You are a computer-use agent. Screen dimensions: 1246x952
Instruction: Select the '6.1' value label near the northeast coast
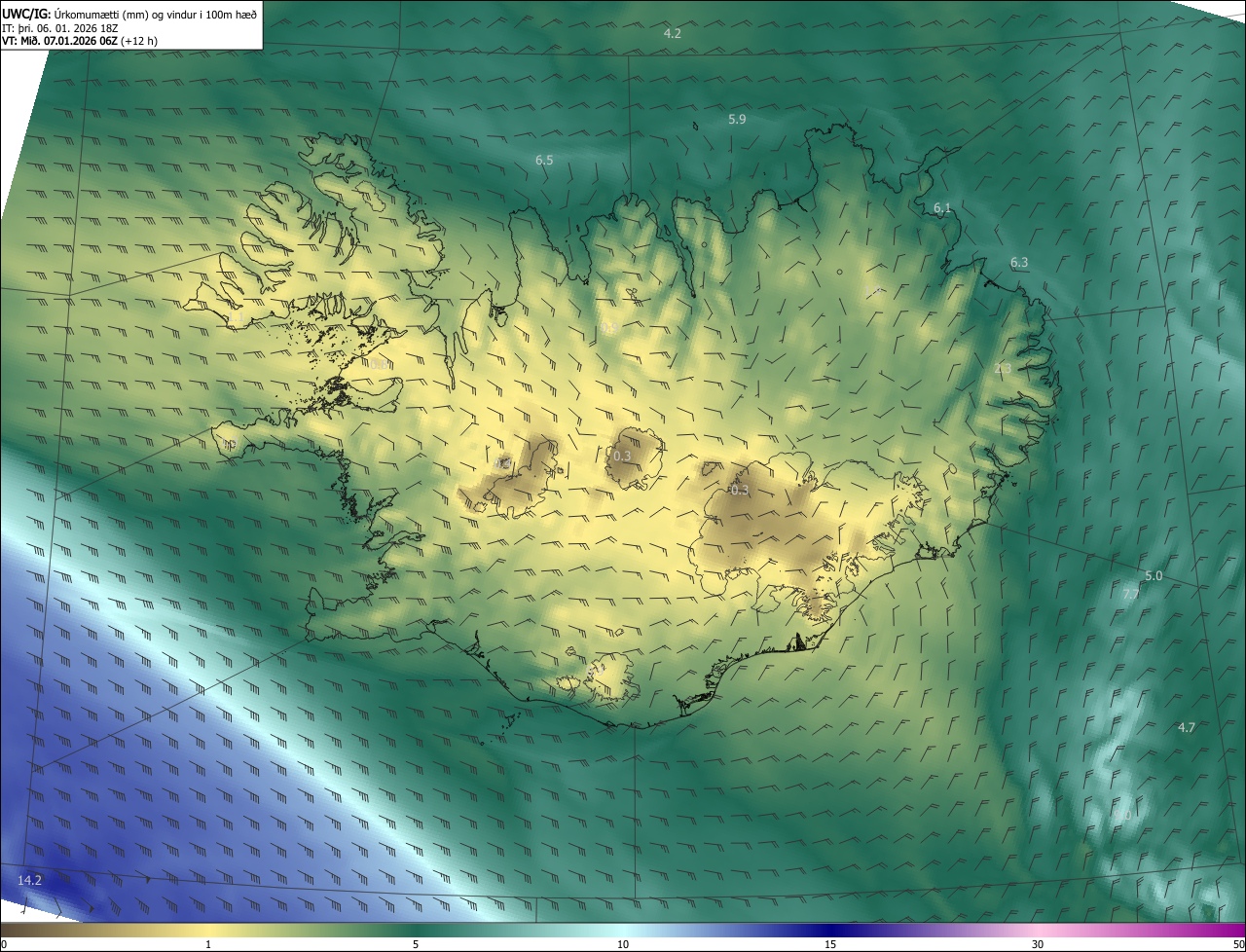pos(942,208)
